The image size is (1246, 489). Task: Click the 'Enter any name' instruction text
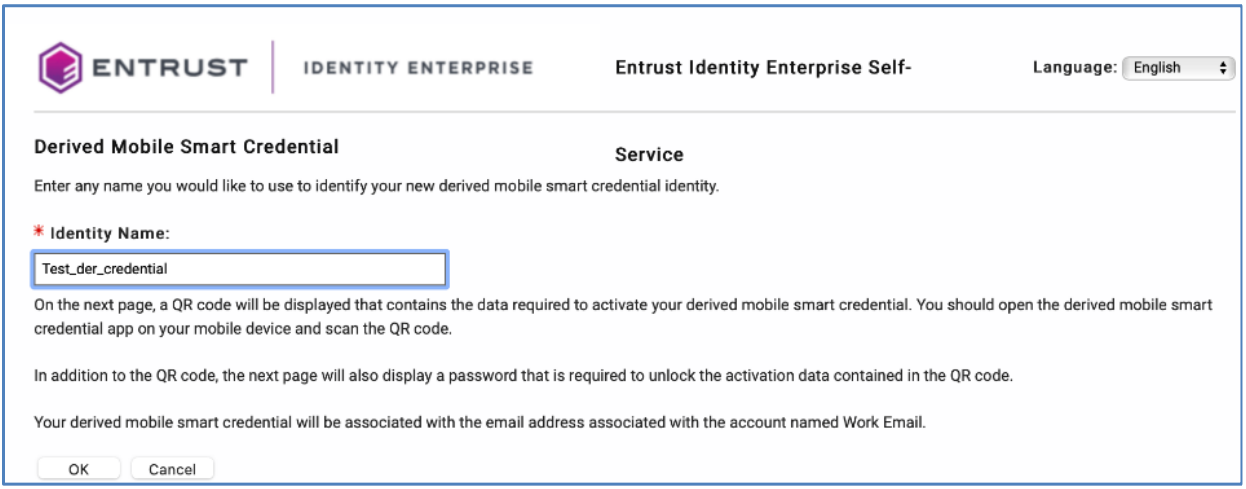tap(376, 187)
